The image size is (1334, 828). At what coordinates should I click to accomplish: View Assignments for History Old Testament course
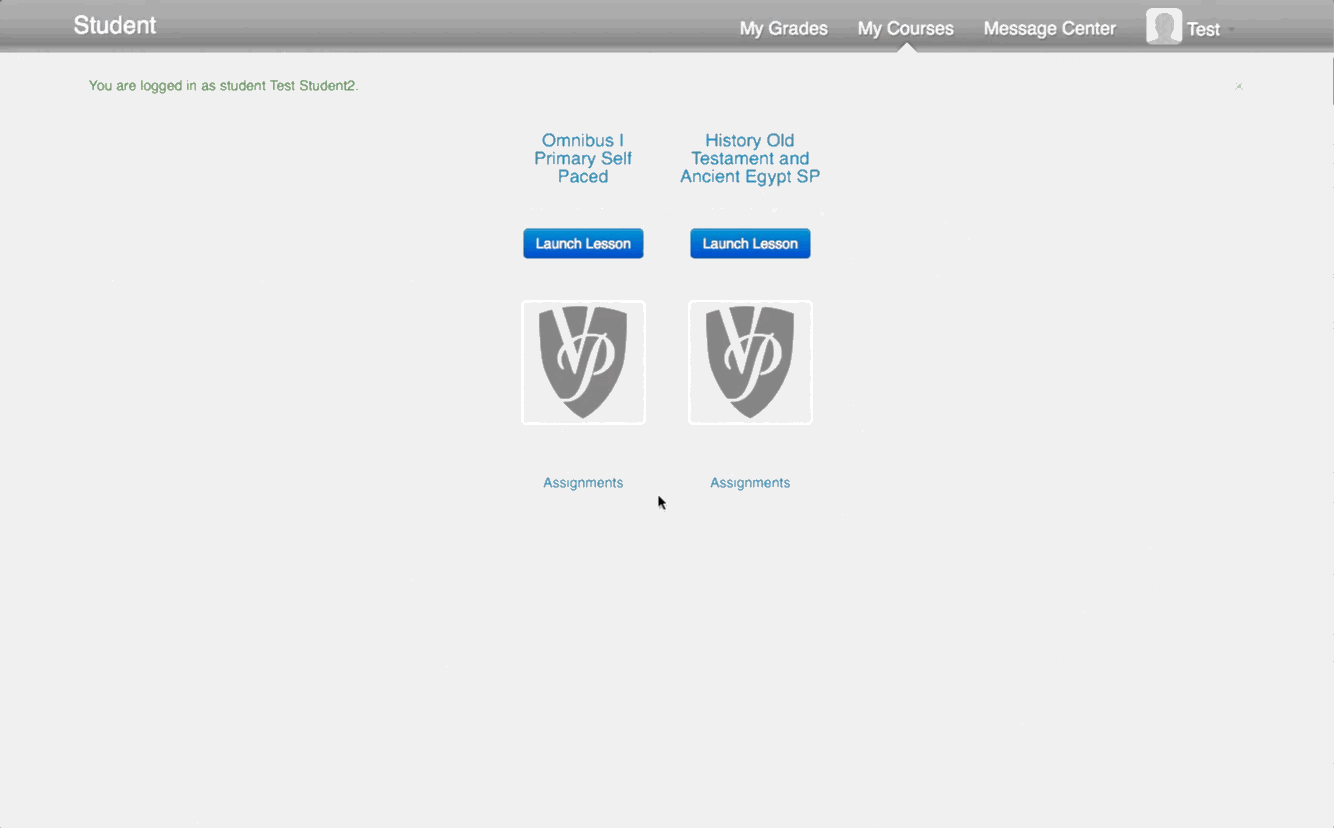[x=750, y=483]
